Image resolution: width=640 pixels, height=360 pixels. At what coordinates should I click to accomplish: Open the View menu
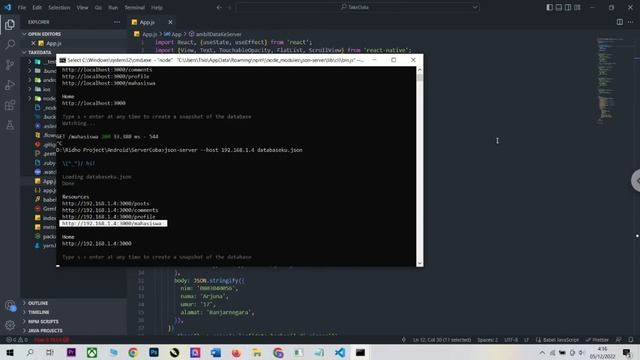click(82, 7)
